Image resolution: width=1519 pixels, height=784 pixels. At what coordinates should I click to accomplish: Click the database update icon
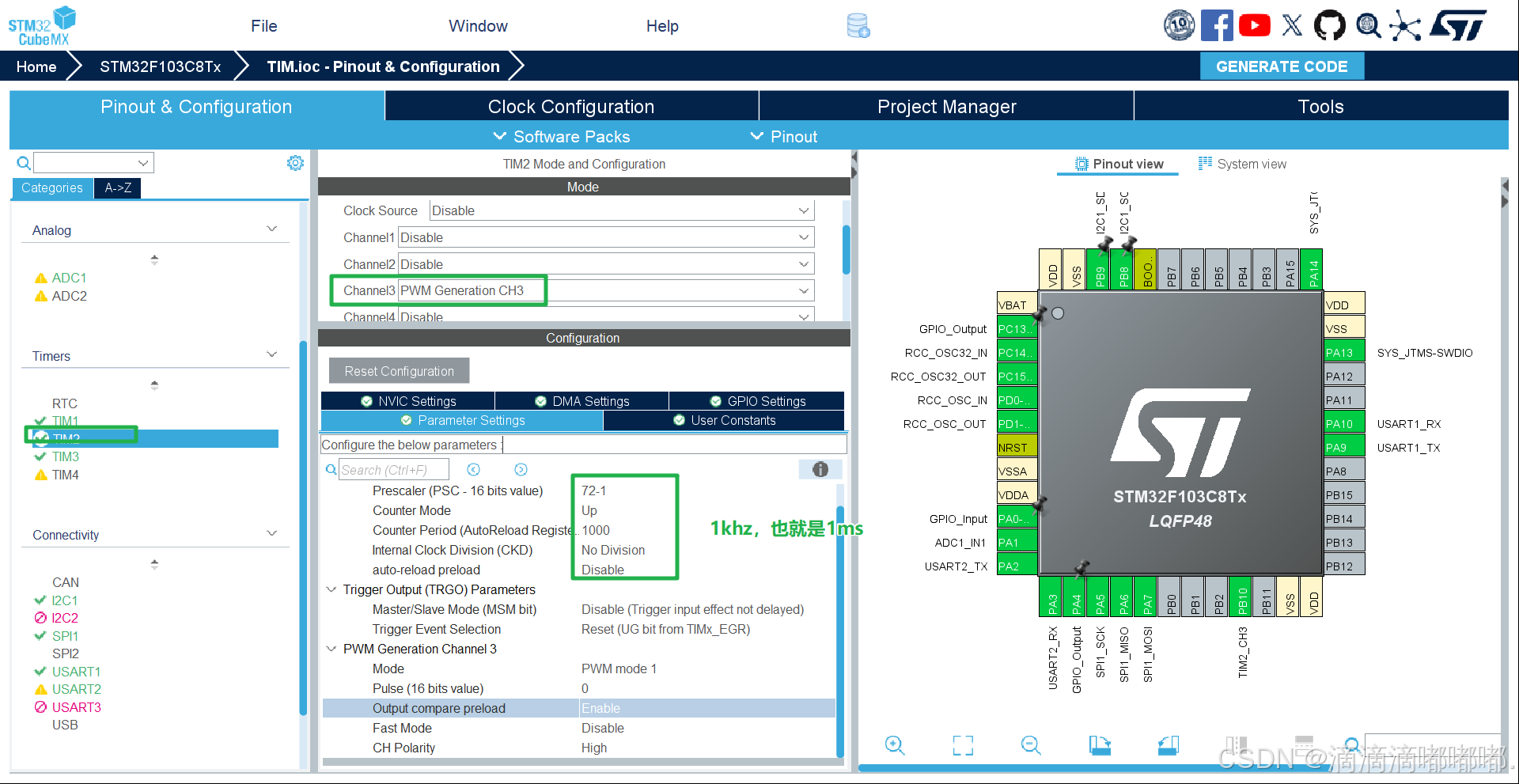click(858, 26)
